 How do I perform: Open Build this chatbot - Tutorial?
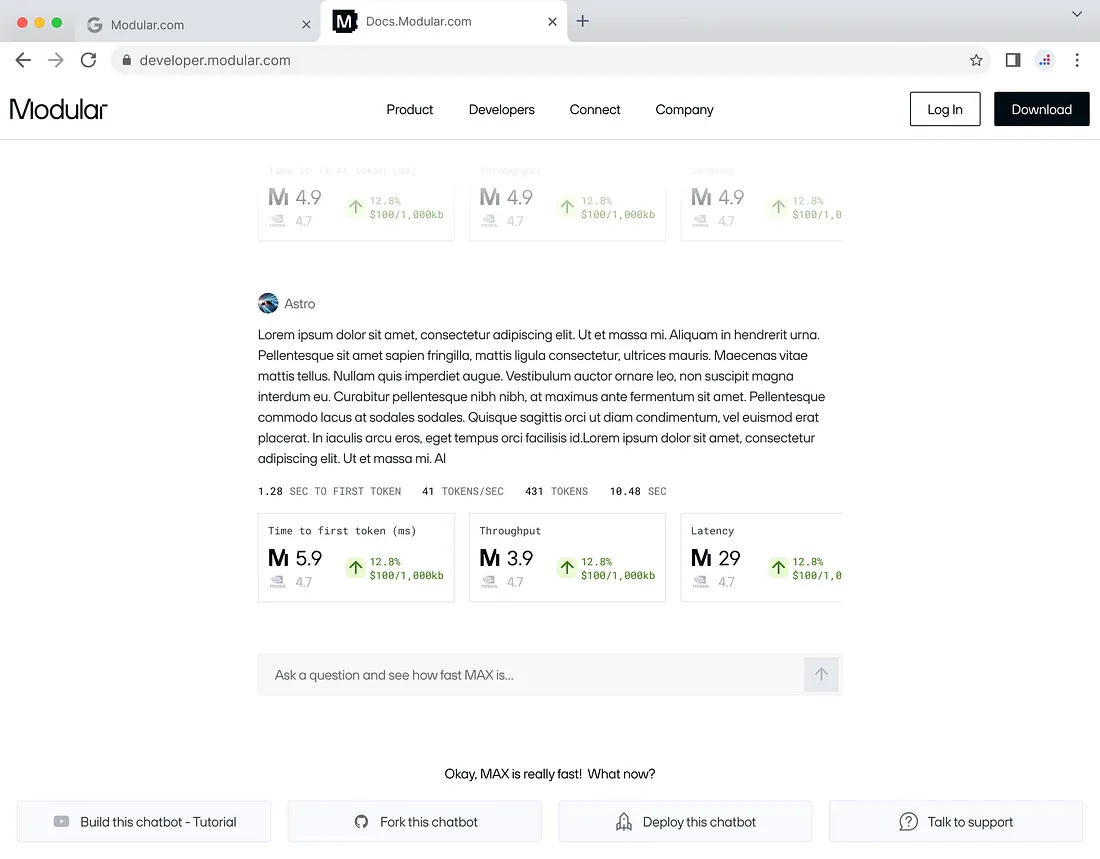click(144, 822)
